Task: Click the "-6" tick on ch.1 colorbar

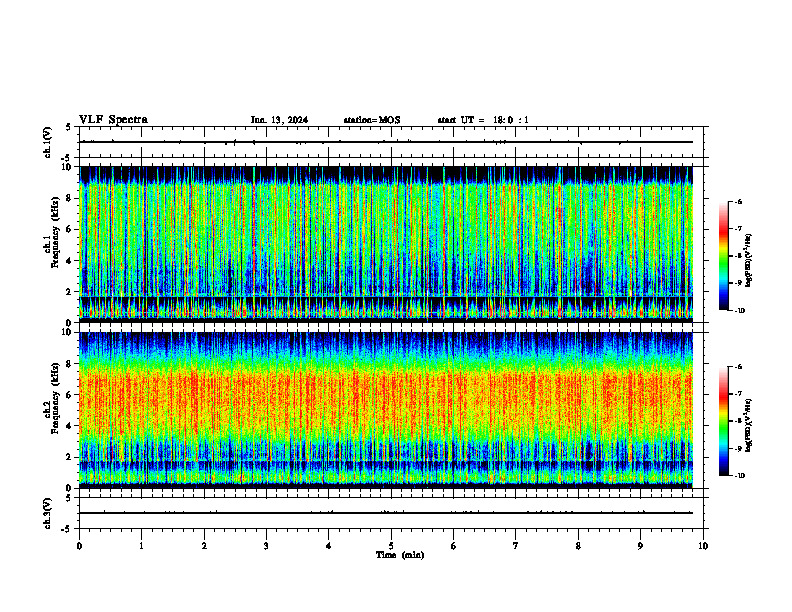Action: [x=738, y=201]
